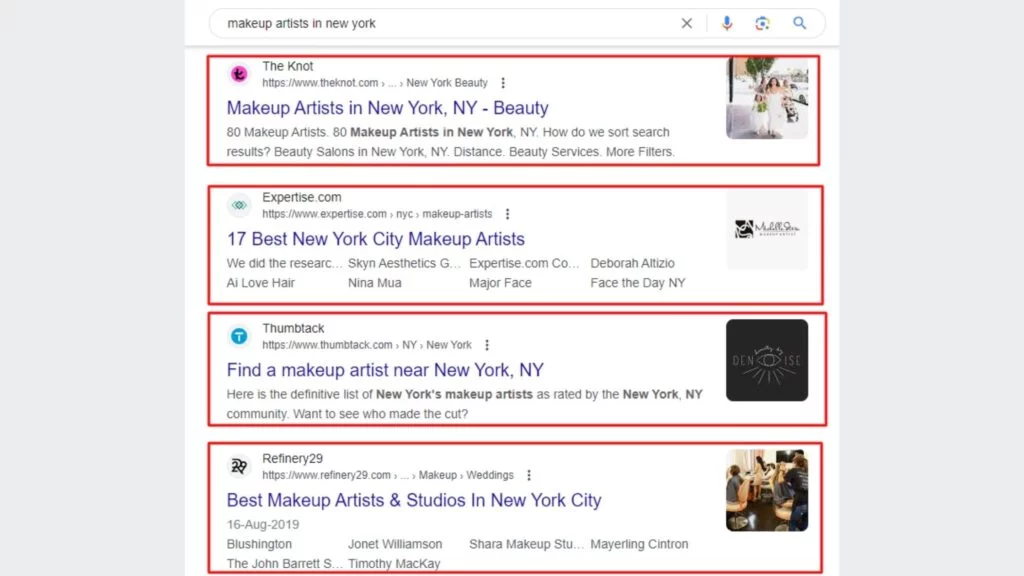Screen dimensions: 1024x576
Task: Start voice search with the microphone icon
Action: pos(727,24)
